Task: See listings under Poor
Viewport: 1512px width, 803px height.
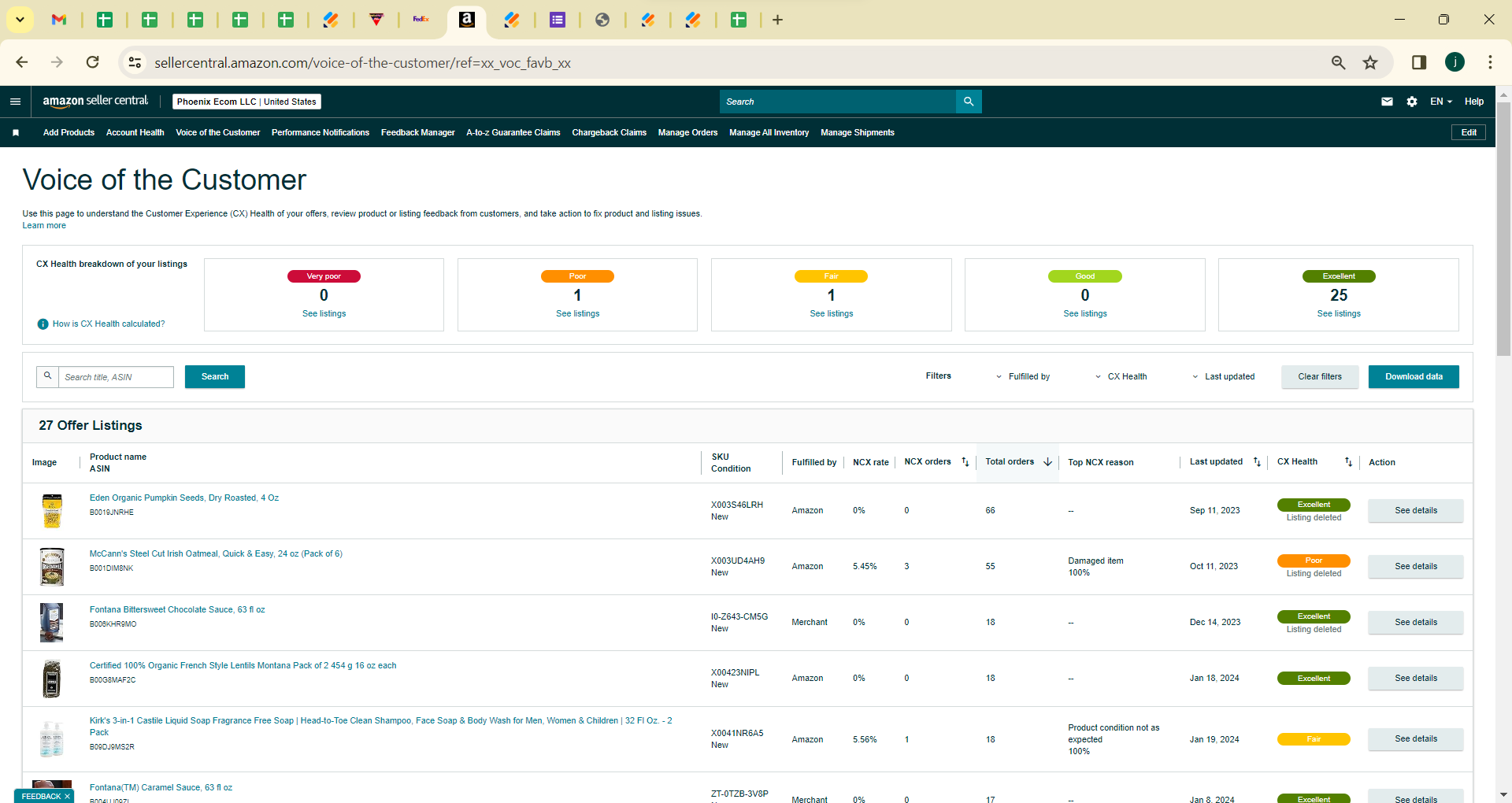Action: click(578, 314)
